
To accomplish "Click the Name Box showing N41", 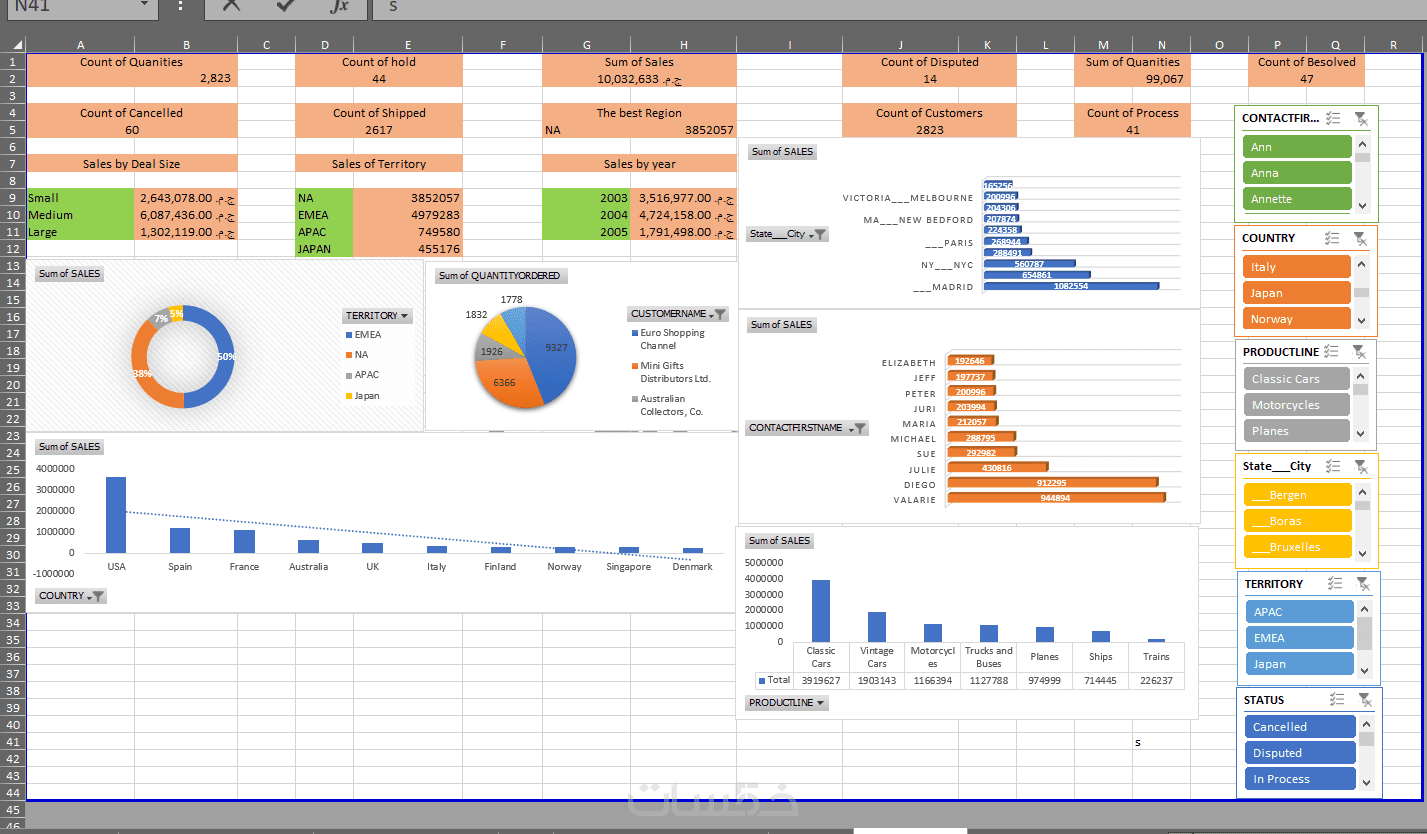I will [x=79, y=6].
